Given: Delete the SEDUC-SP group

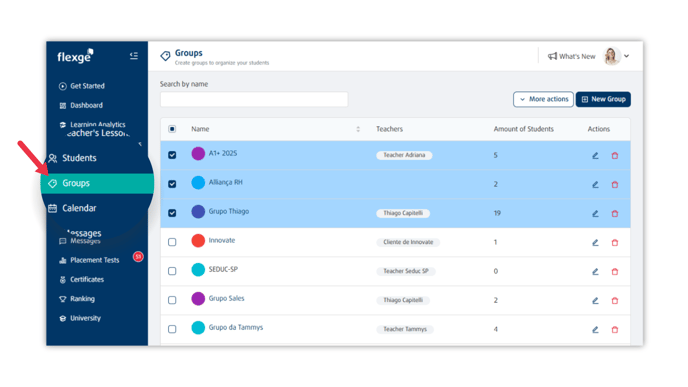Looking at the screenshot, I should [x=615, y=271].
